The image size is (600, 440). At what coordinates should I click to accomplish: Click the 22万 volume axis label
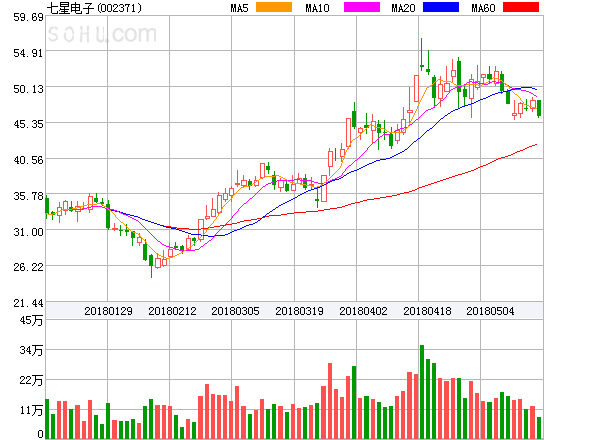tap(31, 380)
